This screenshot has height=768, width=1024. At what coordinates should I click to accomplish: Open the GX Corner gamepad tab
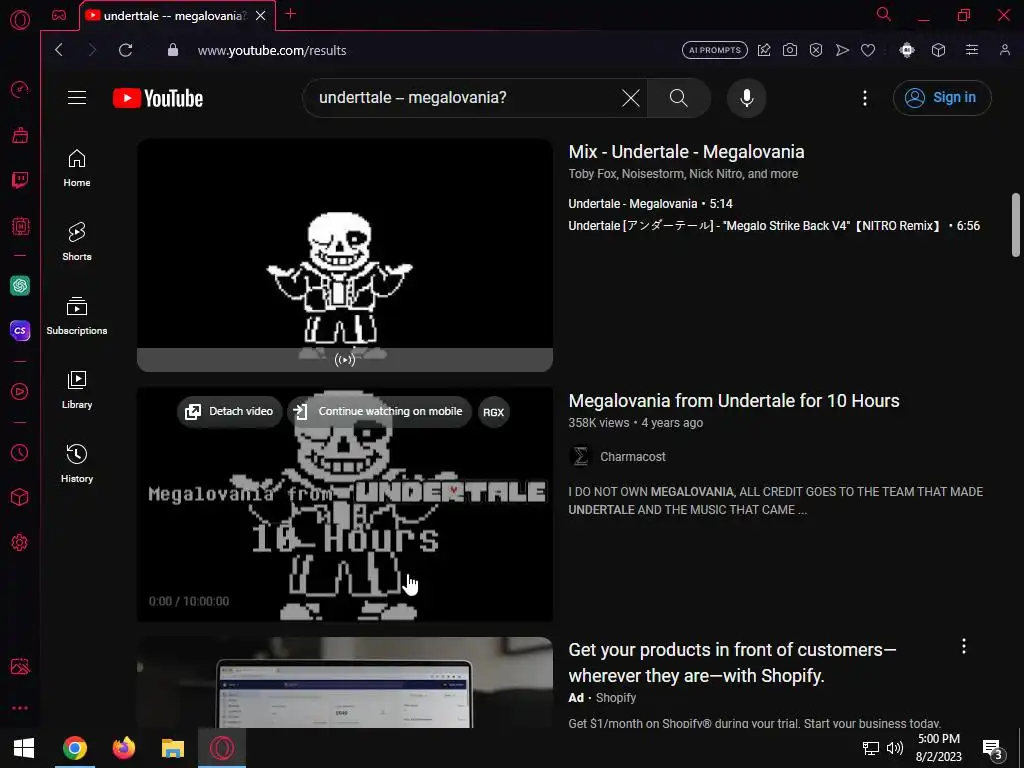point(59,15)
